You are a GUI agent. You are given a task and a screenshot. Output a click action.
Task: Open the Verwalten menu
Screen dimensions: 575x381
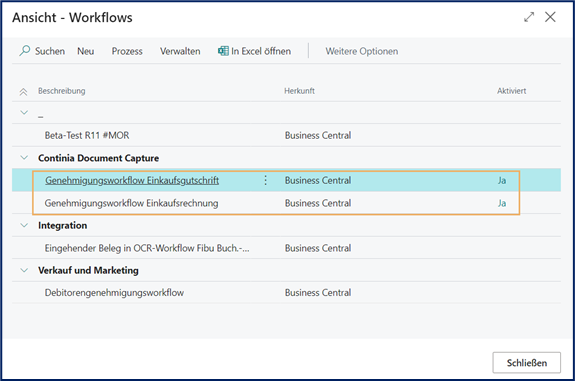click(x=180, y=51)
